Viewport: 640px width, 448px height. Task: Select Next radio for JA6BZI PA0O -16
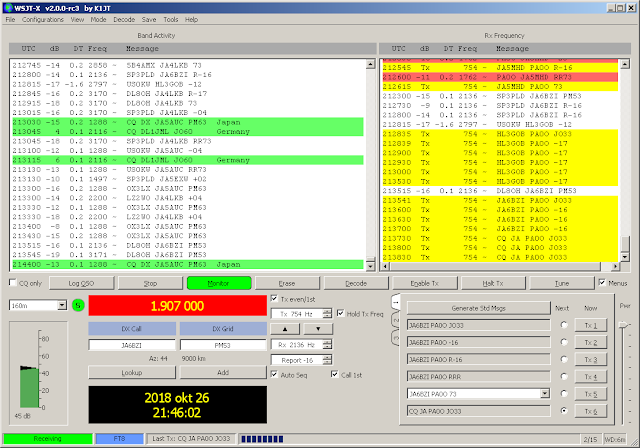[564, 342]
